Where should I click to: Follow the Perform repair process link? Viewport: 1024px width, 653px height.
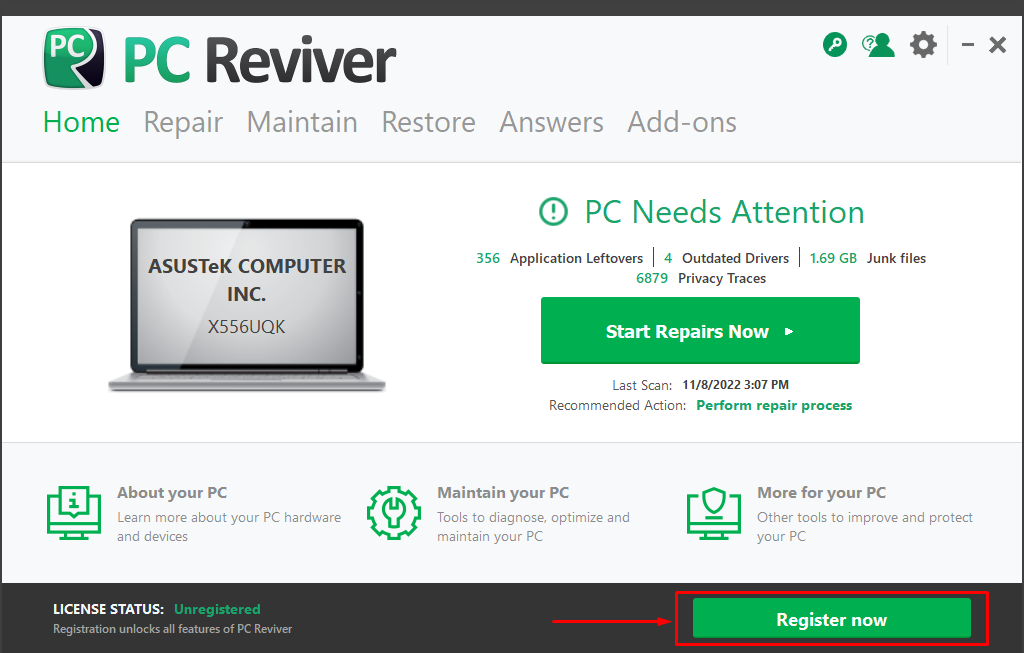coord(774,406)
